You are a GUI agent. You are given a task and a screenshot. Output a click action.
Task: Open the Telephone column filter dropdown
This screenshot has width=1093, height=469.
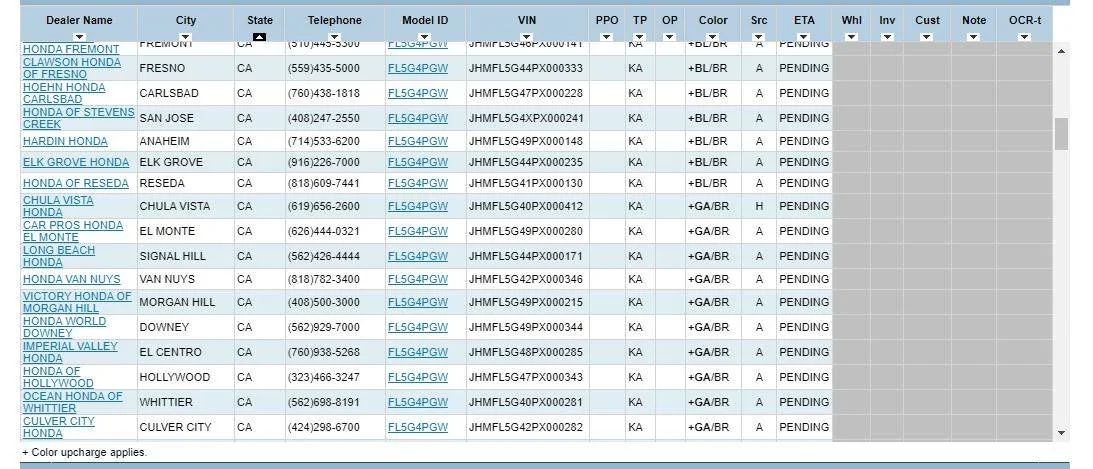point(335,37)
